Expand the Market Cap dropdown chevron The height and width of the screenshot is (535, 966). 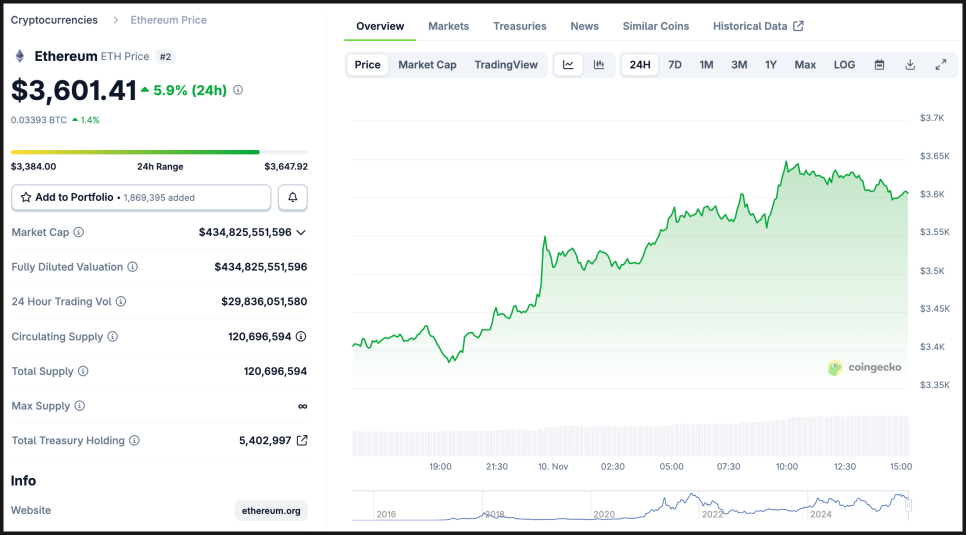click(x=301, y=232)
